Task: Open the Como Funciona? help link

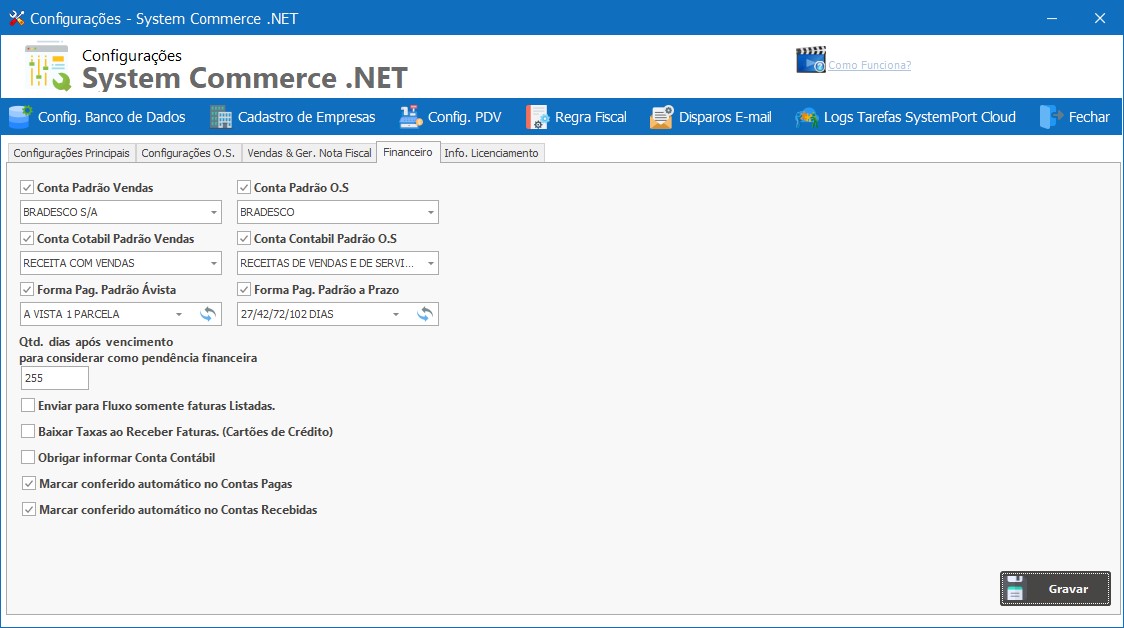Action: tap(869, 65)
